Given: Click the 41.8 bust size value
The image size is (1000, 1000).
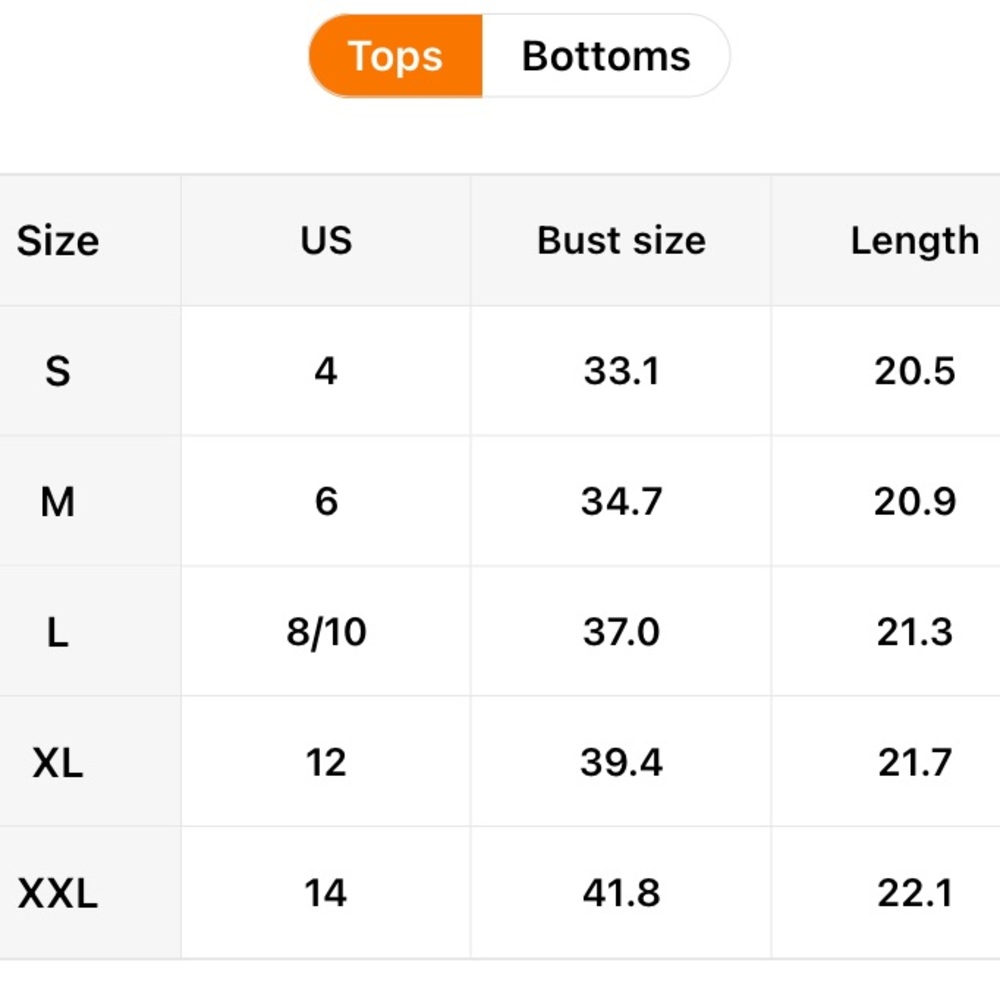Looking at the screenshot, I should pyautogui.click(x=621, y=893).
